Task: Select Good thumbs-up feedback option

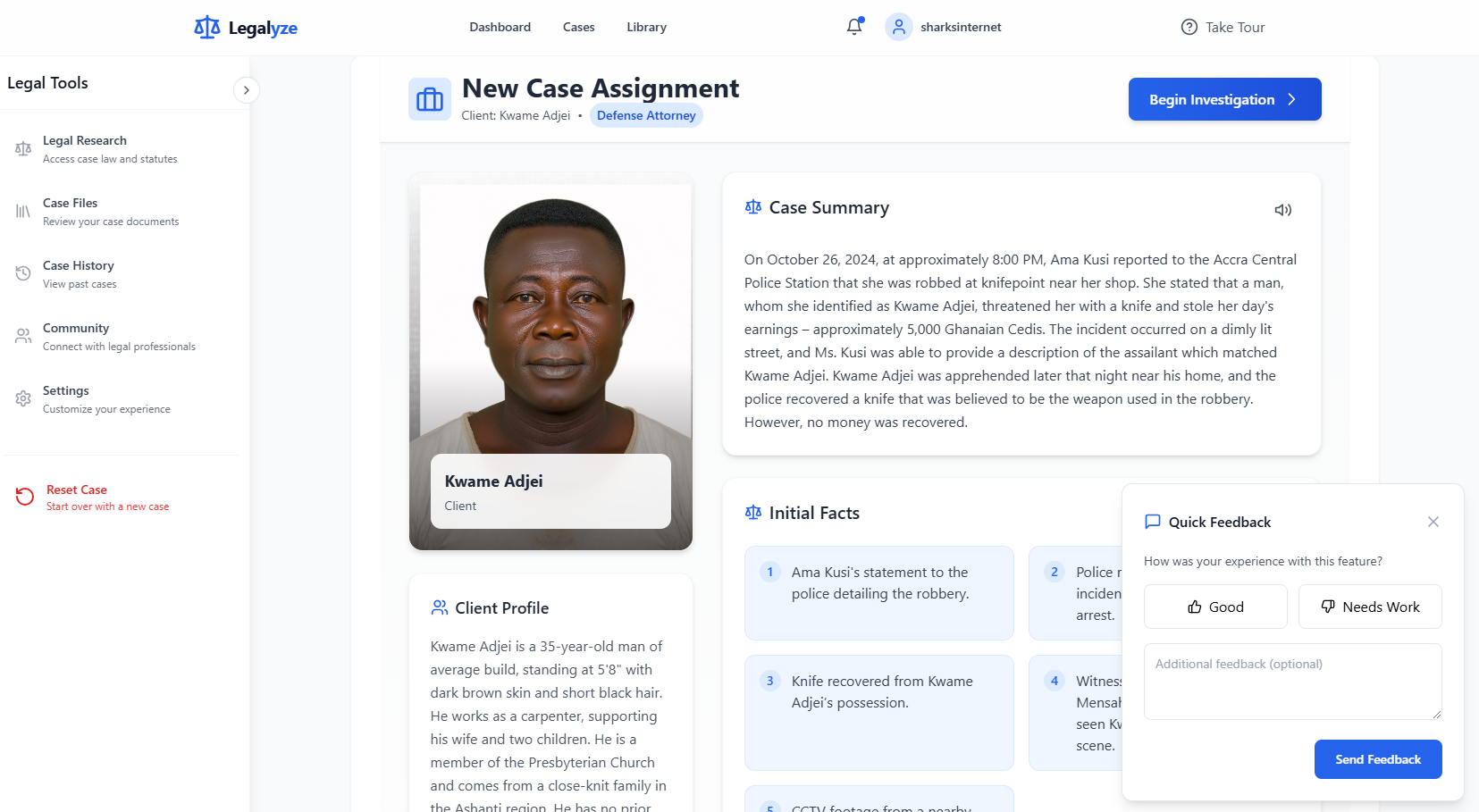Action: click(x=1215, y=607)
